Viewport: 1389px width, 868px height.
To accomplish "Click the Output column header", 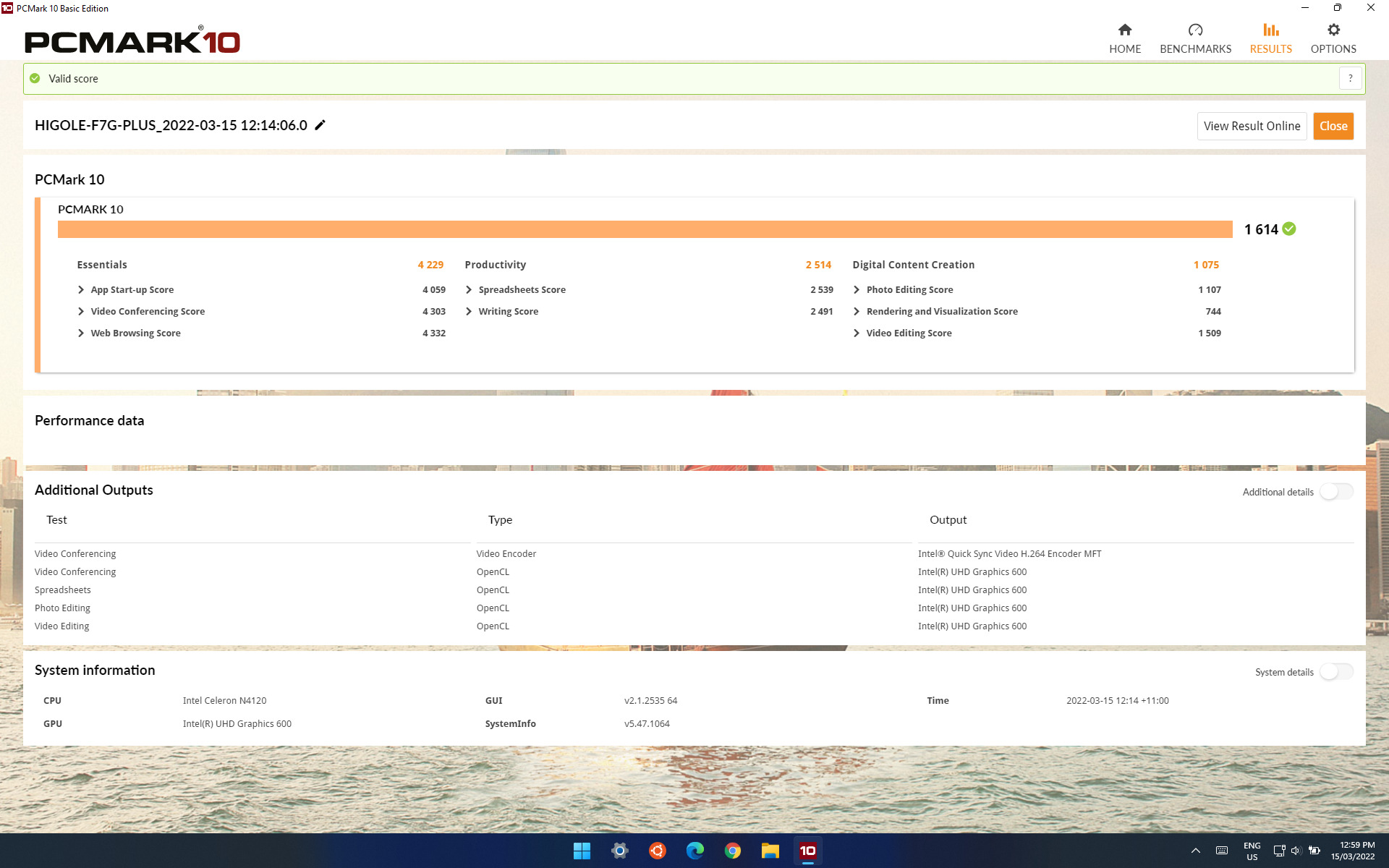I will point(948,519).
